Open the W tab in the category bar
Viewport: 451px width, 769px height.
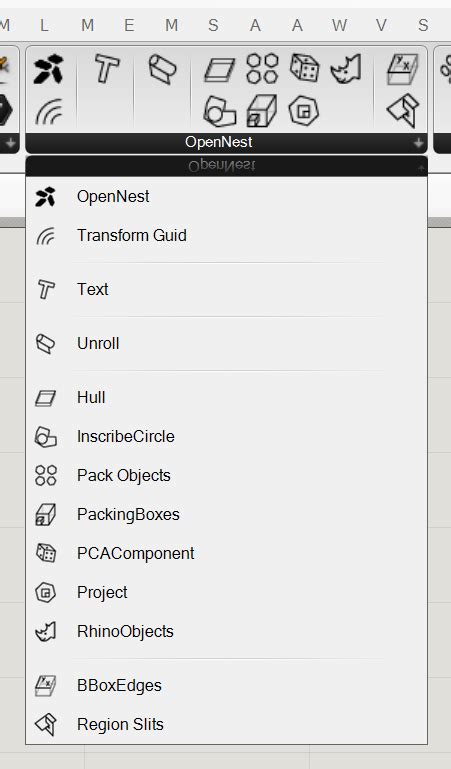(339, 25)
